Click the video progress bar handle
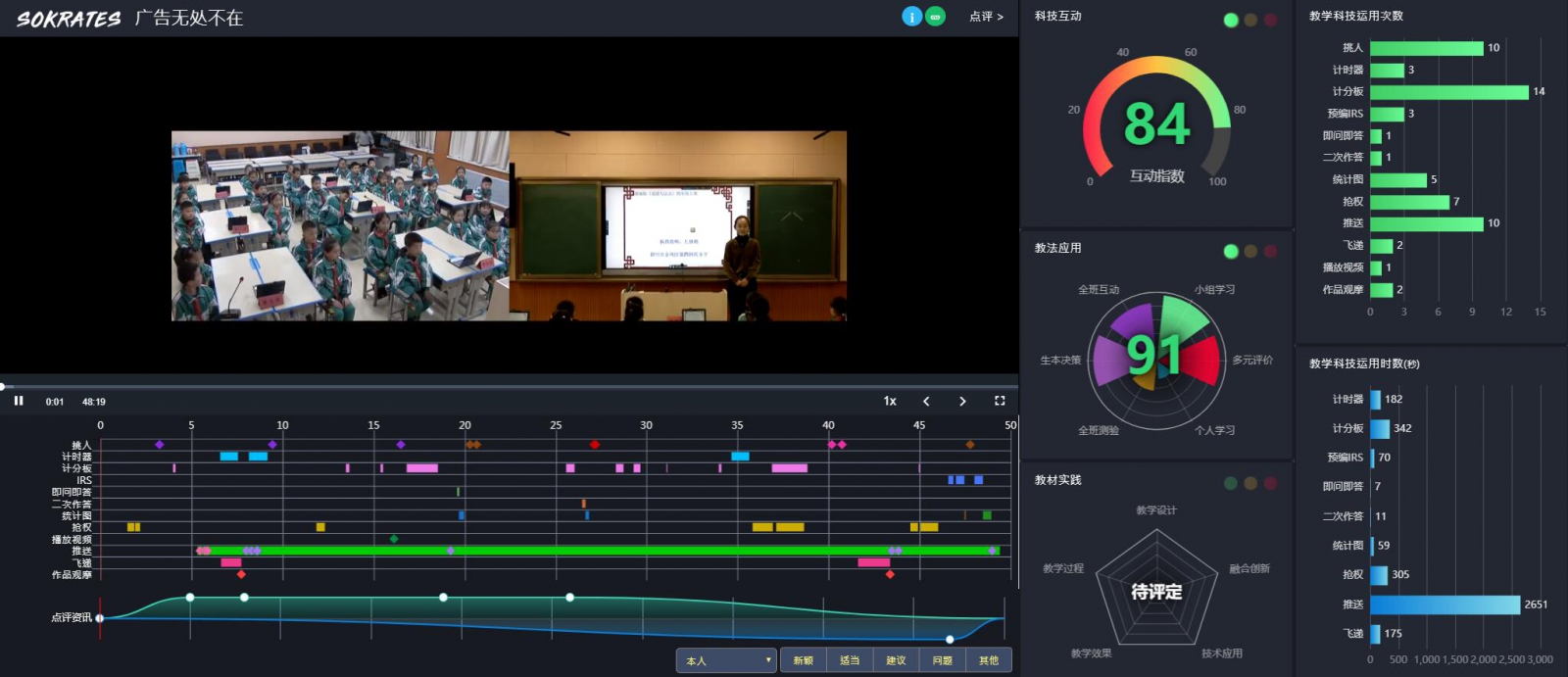 pyautogui.click(x=2, y=387)
